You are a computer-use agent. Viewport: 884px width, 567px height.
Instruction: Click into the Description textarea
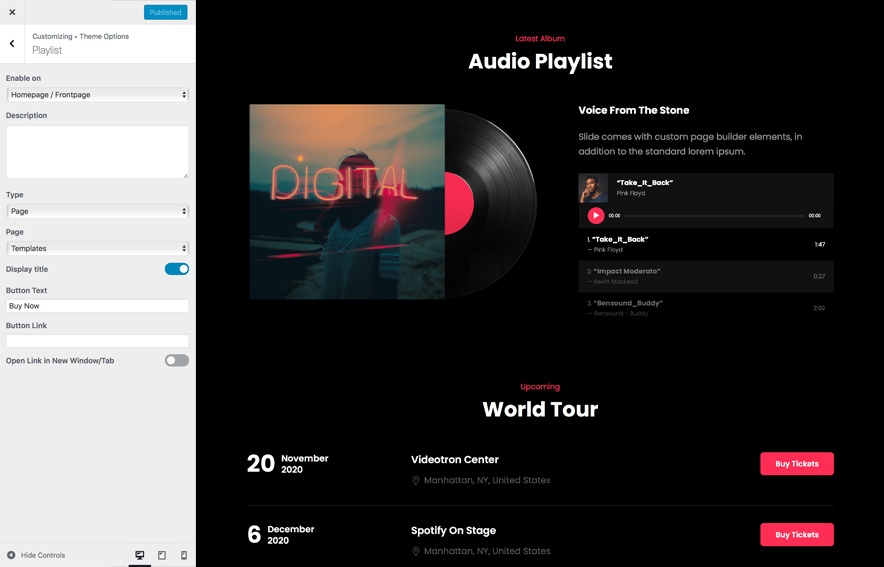coord(98,152)
